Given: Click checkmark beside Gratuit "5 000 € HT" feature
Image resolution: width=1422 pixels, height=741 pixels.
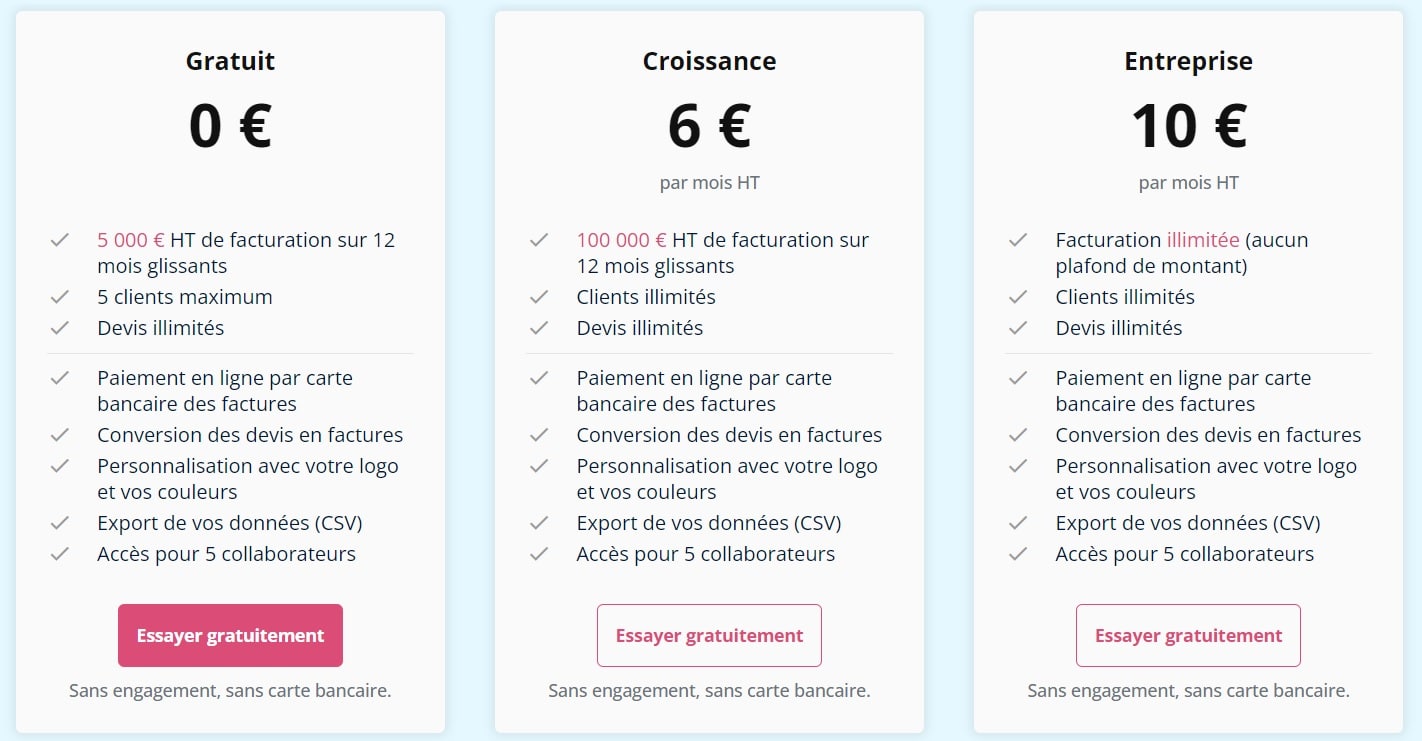Looking at the screenshot, I should 60,240.
